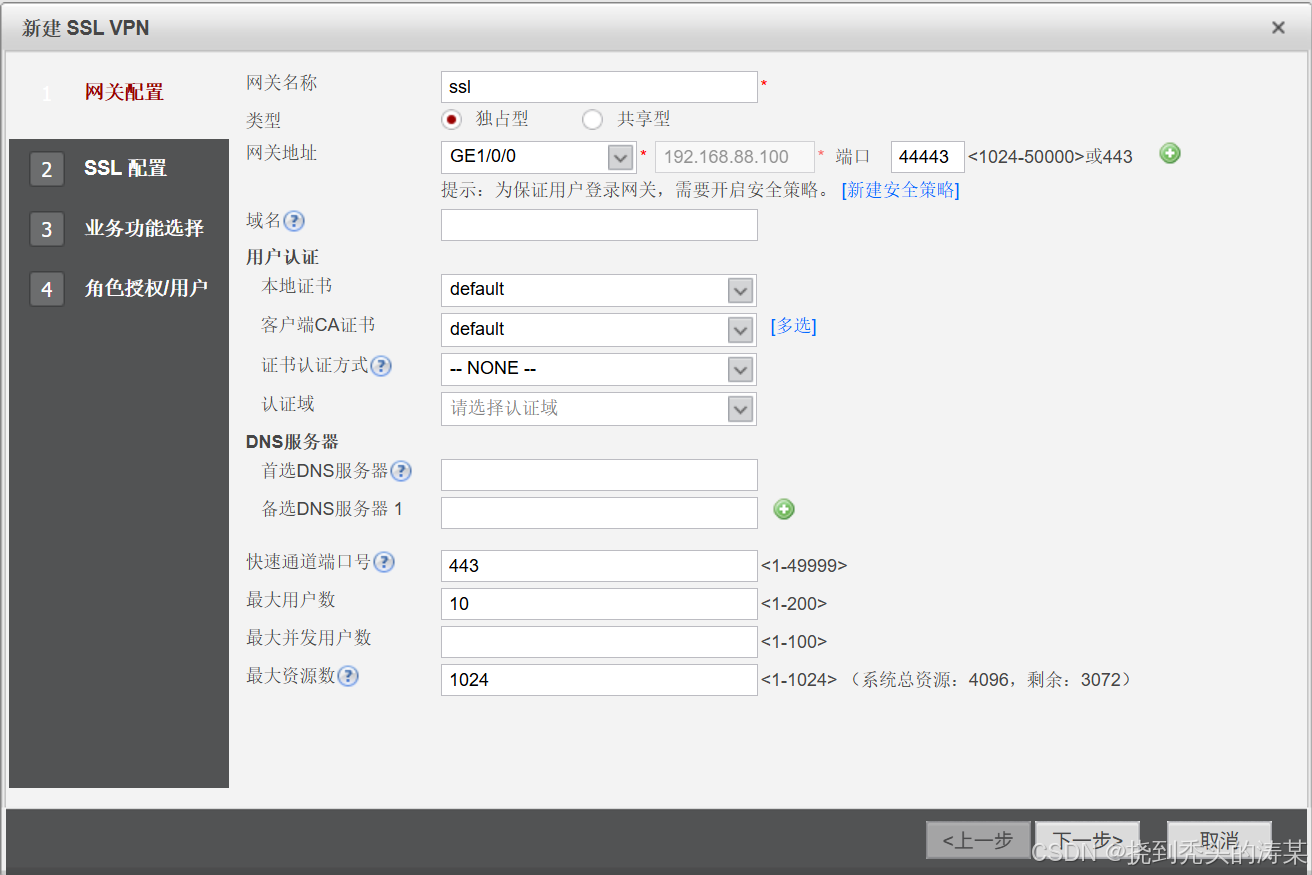The height and width of the screenshot is (875, 1312).
Task: Open help icon beside 最大资源数
Action: 348,676
